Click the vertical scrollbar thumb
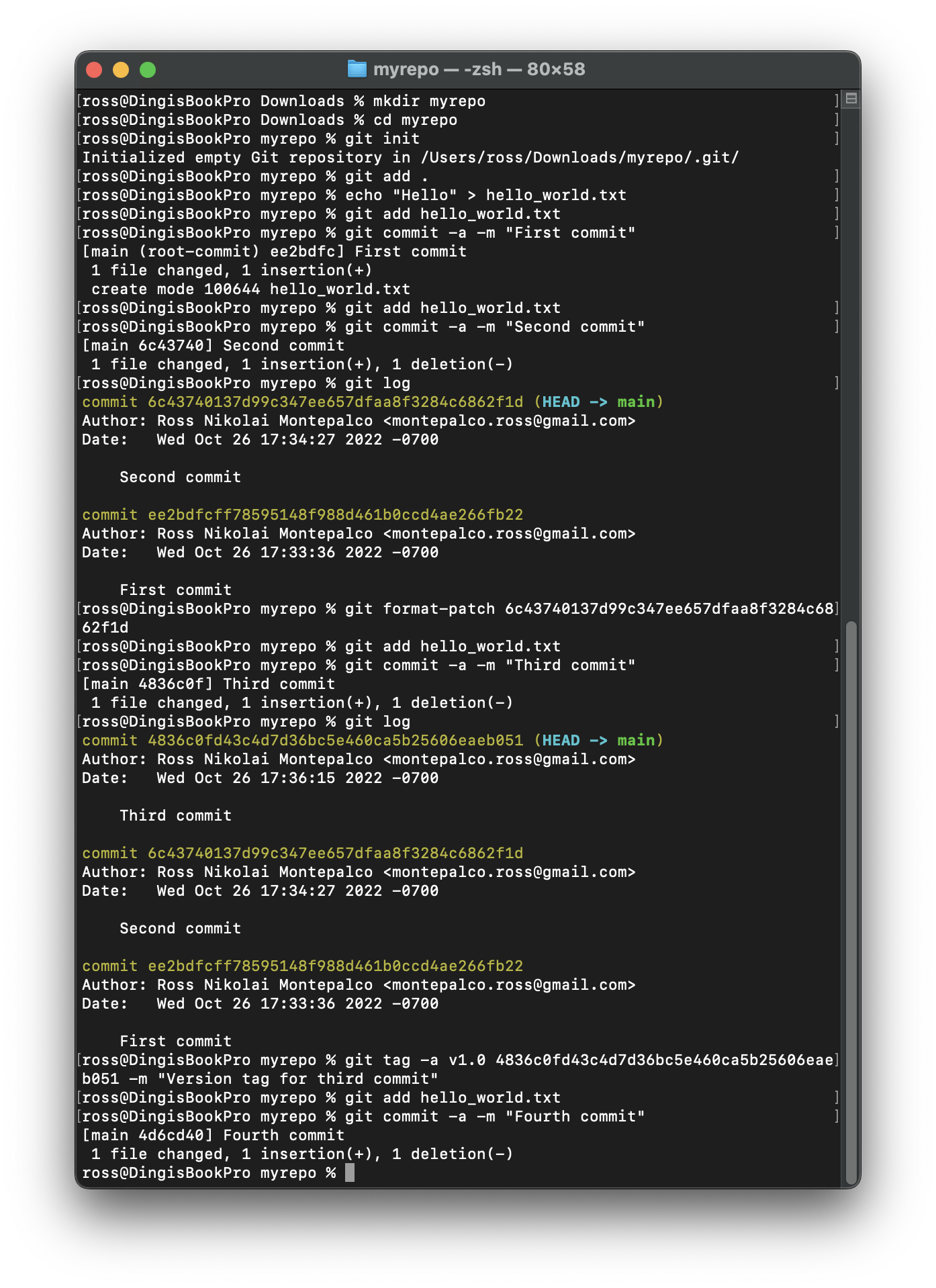Viewport: 936px width, 1288px height. tap(851, 900)
